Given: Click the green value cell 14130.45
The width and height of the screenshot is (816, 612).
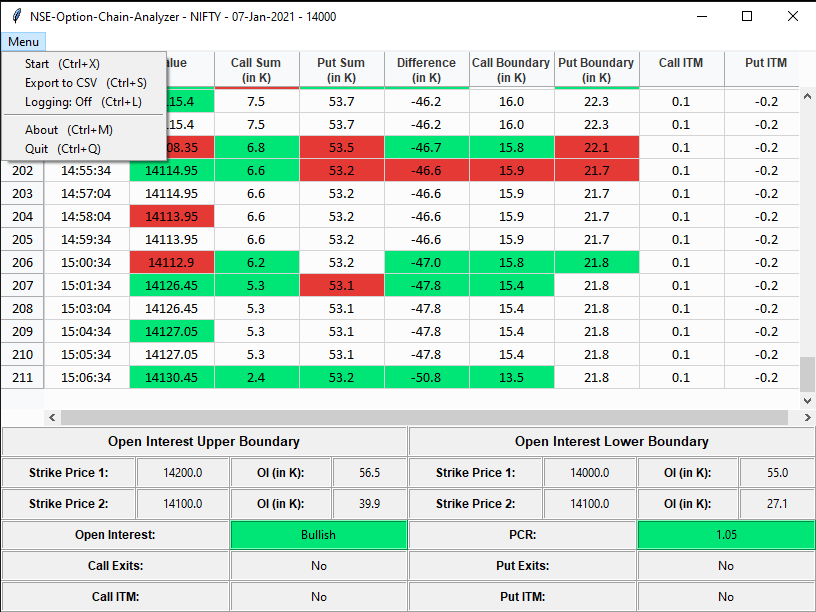Looking at the screenshot, I should 172,377.
